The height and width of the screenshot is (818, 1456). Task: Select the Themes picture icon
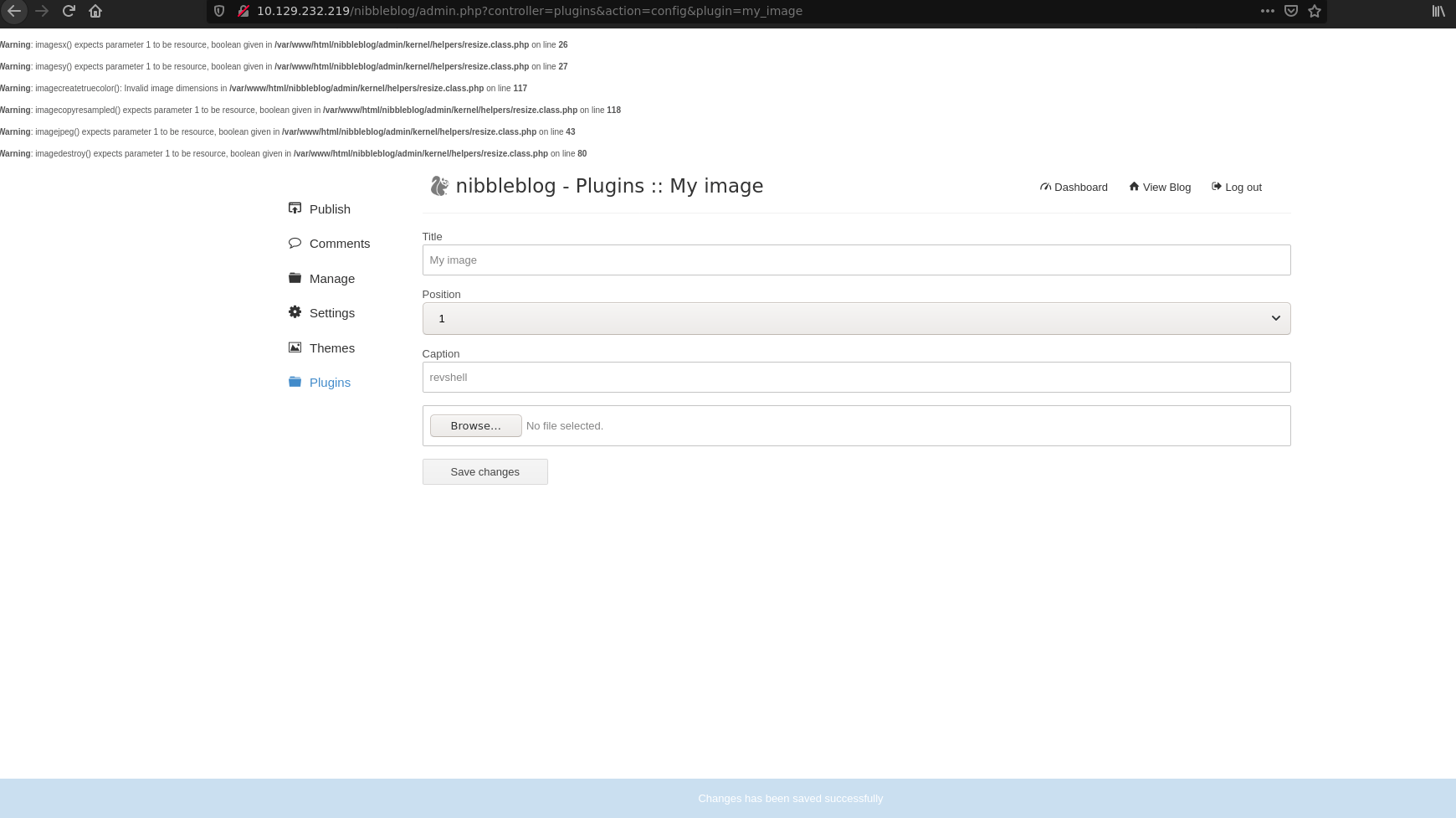(295, 347)
